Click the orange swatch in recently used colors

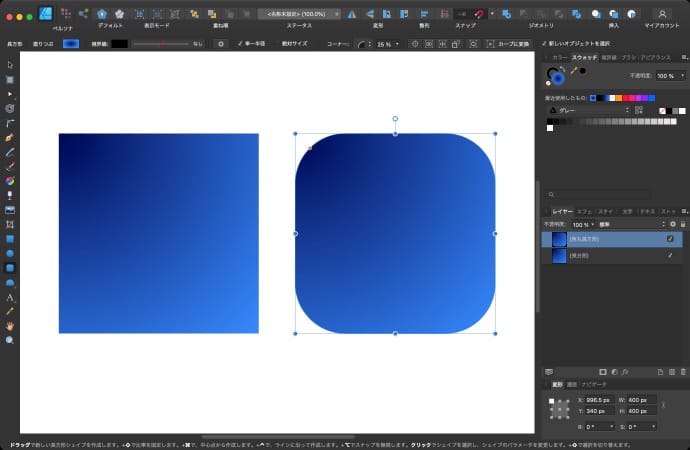(x=619, y=97)
